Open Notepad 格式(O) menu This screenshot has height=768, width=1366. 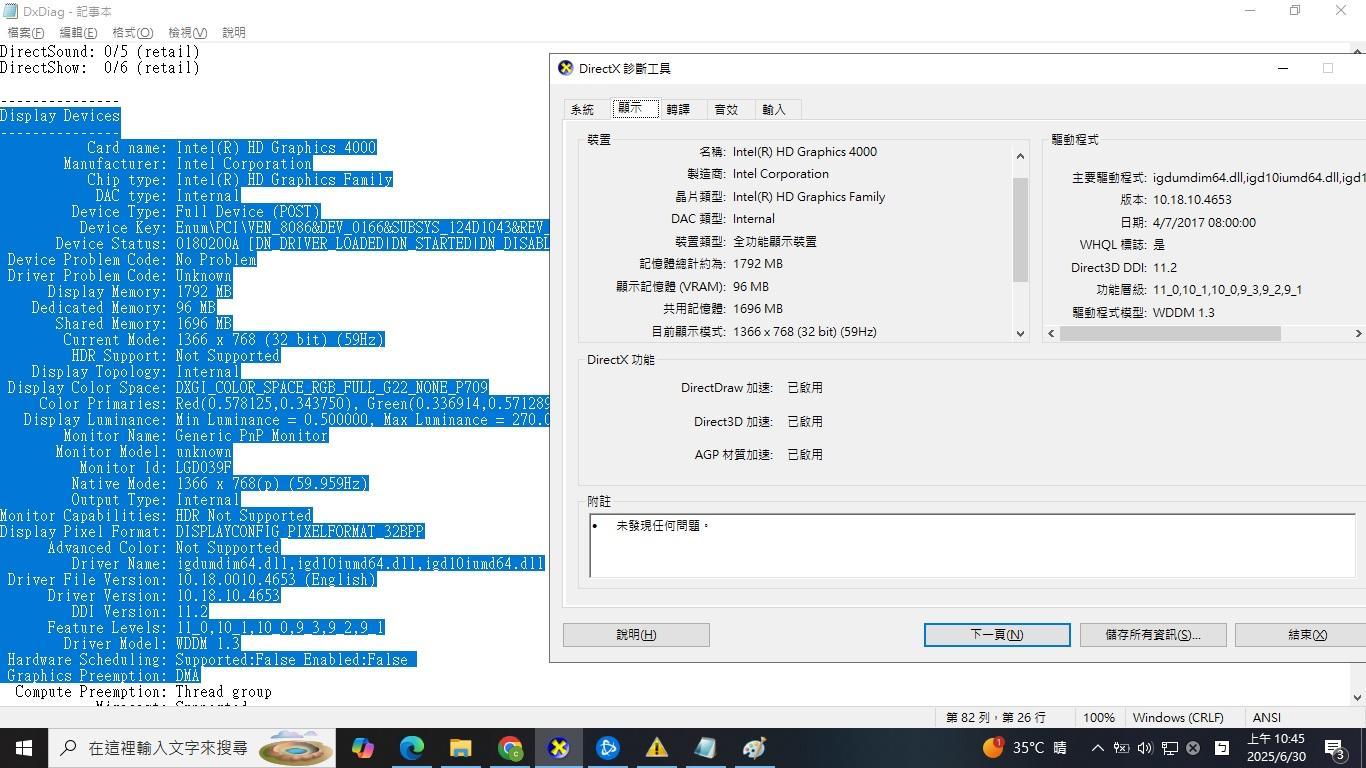tap(133, 32)
